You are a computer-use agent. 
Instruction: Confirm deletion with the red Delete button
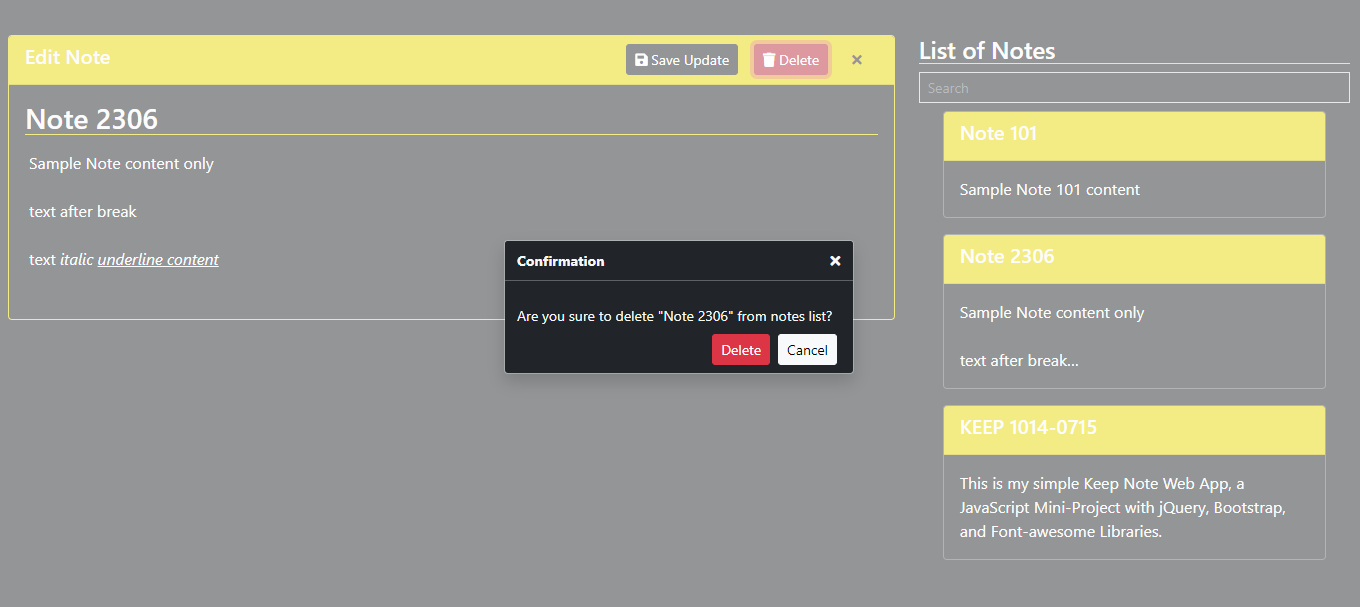(741, 350)
